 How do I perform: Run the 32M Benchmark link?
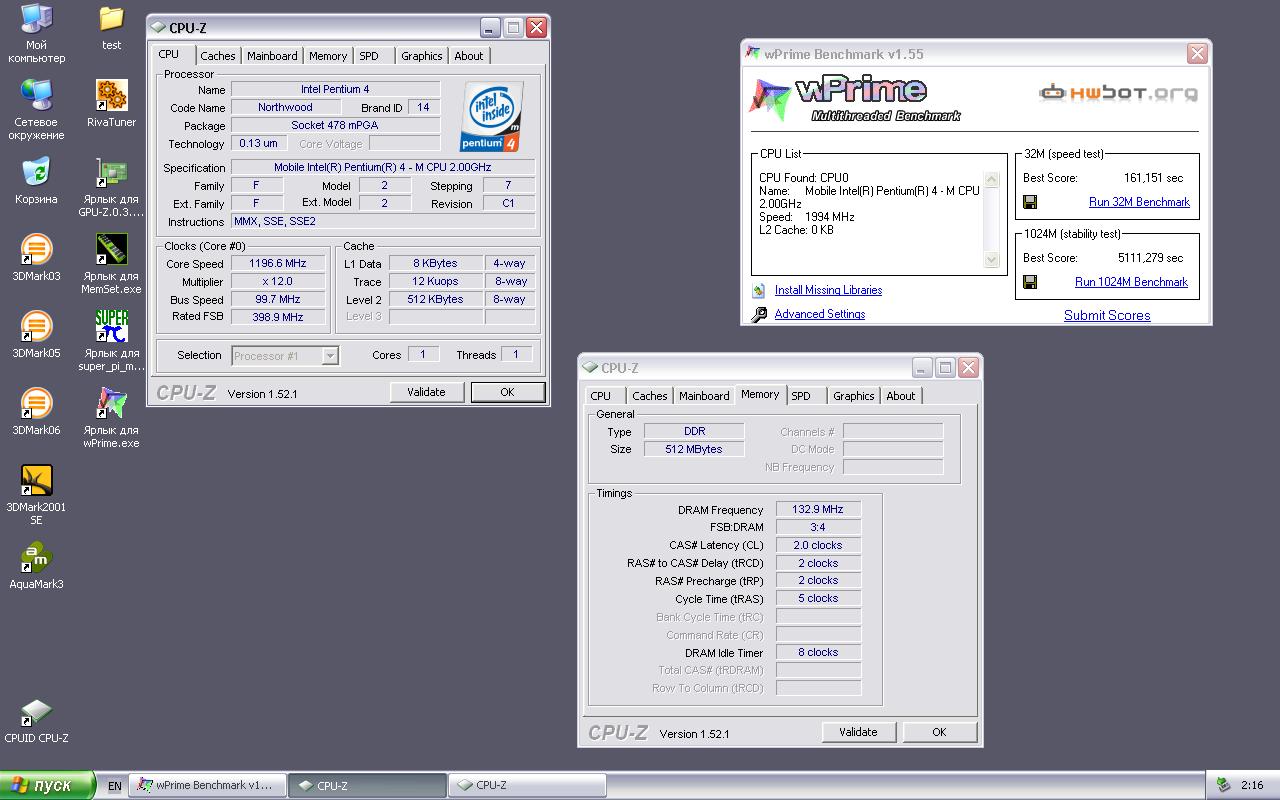pos(1139,202)
